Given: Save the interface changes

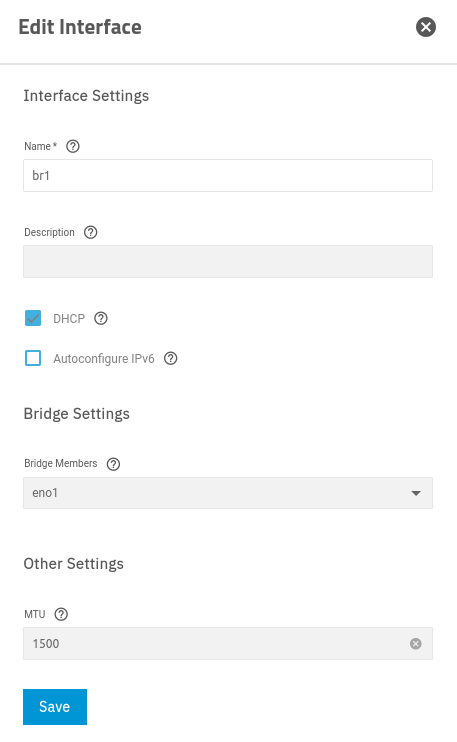Looking at the screenshot, I should [x=55, y=707].
